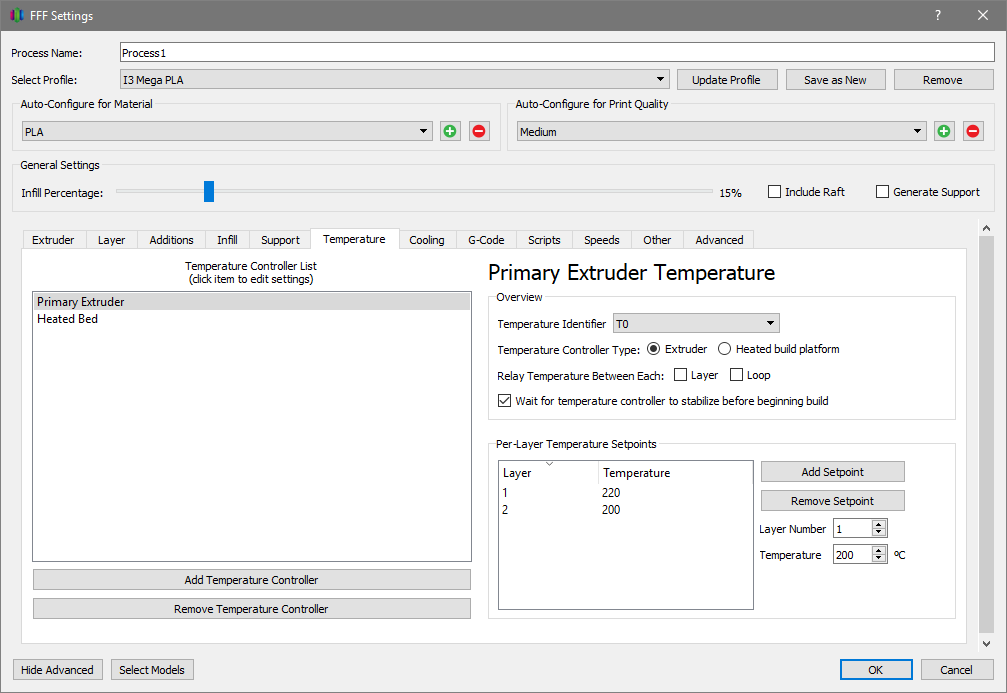Viewport: 1007px width, 693px height.
Task: Open the G-Code tab
Action: click(x=486, y=240)
